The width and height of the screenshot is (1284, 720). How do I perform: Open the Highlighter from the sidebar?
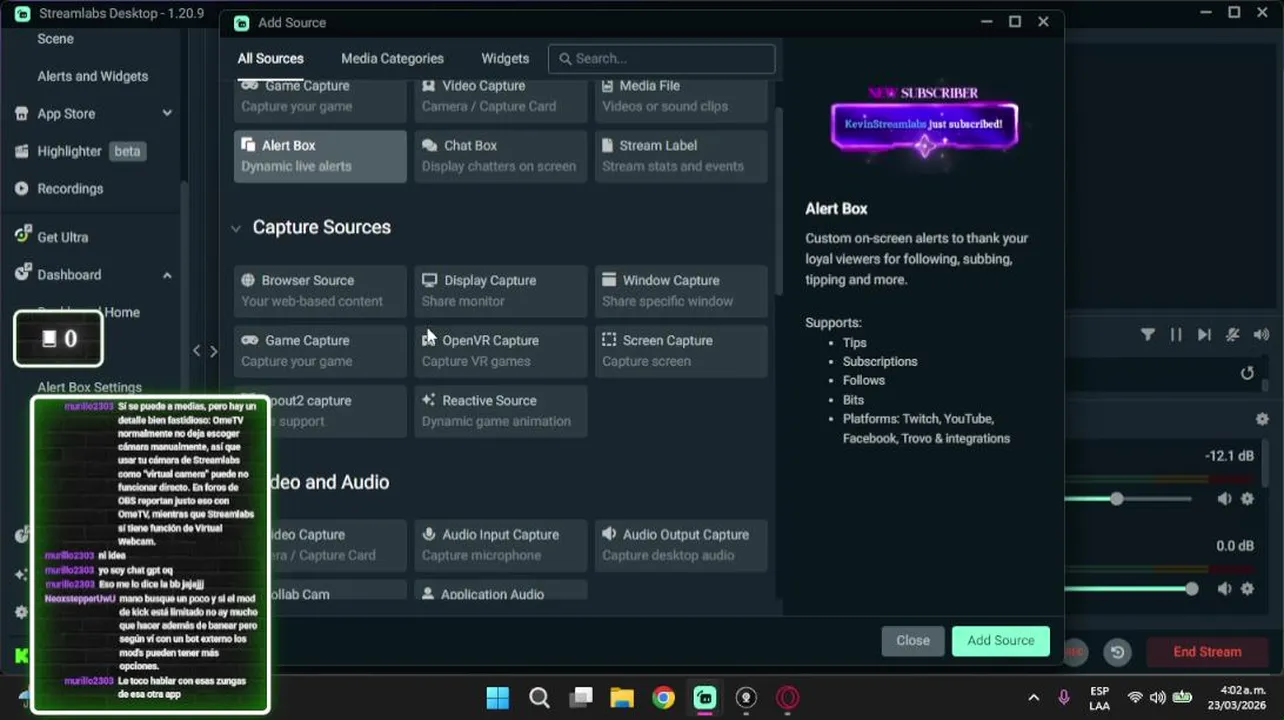coord(69,151)
